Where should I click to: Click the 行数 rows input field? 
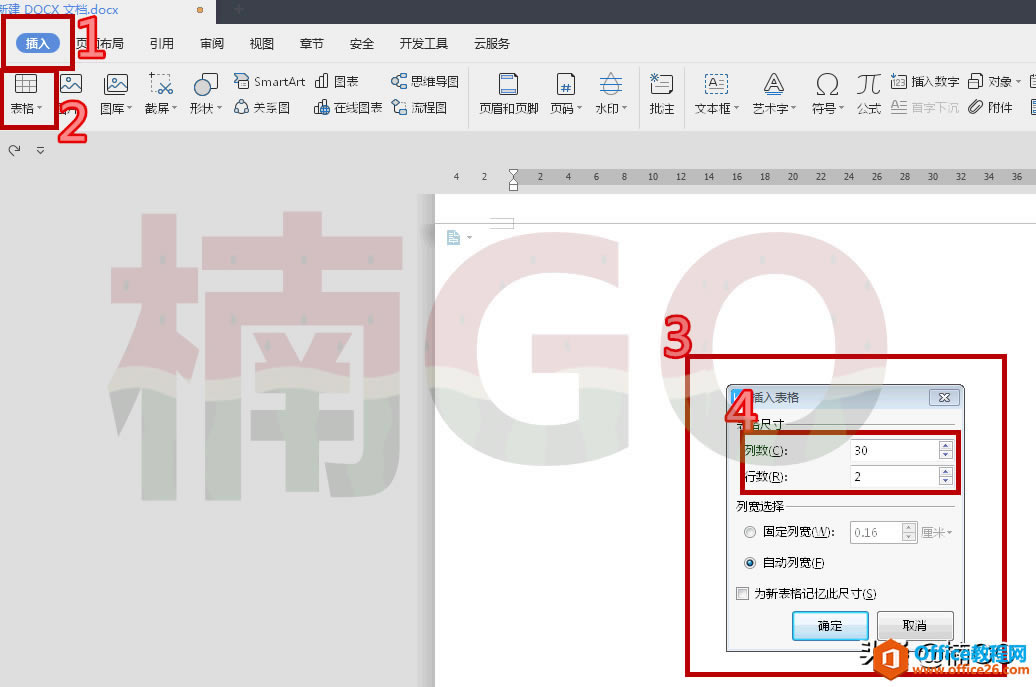coord(894,476)
